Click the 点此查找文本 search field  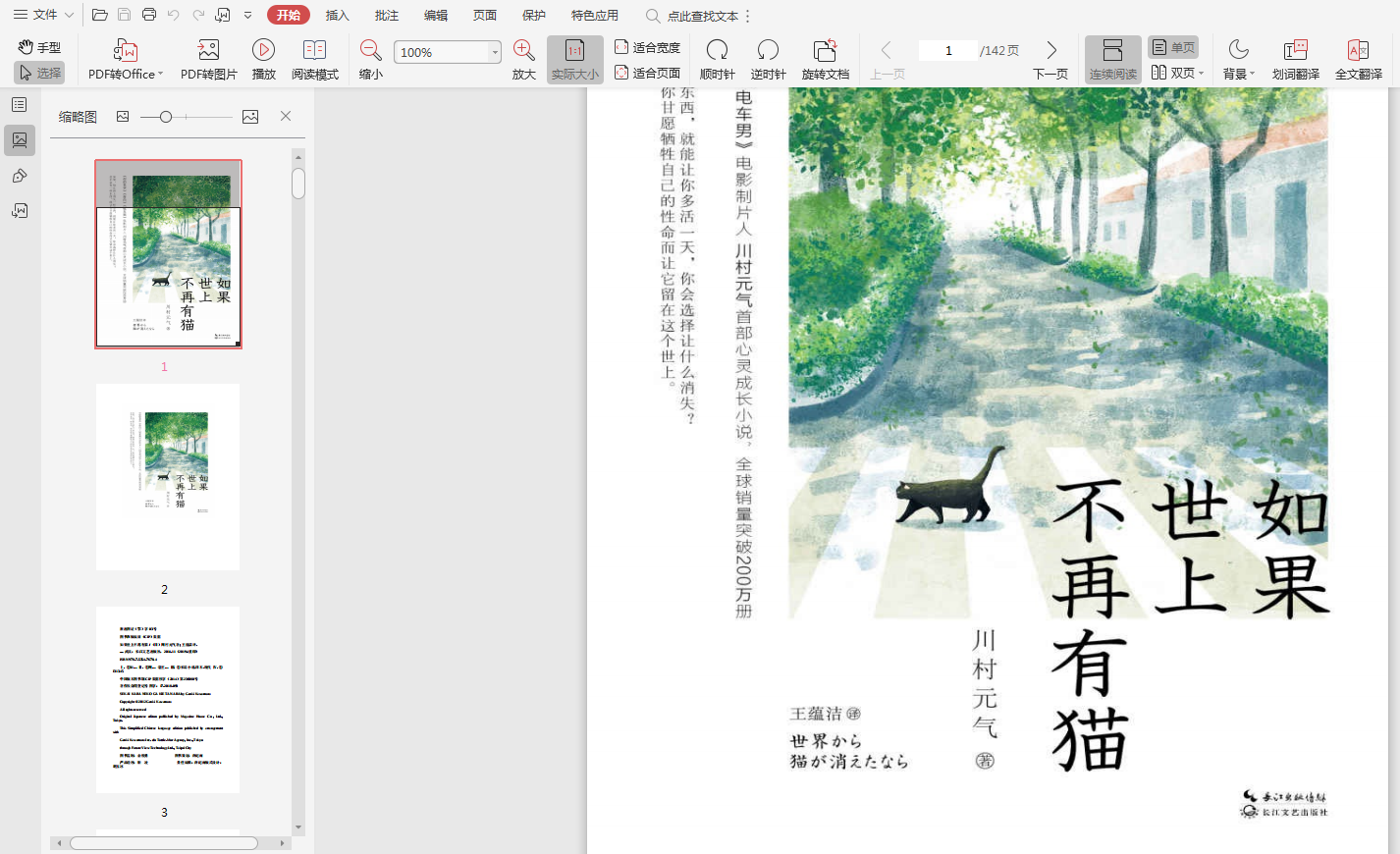703,17
